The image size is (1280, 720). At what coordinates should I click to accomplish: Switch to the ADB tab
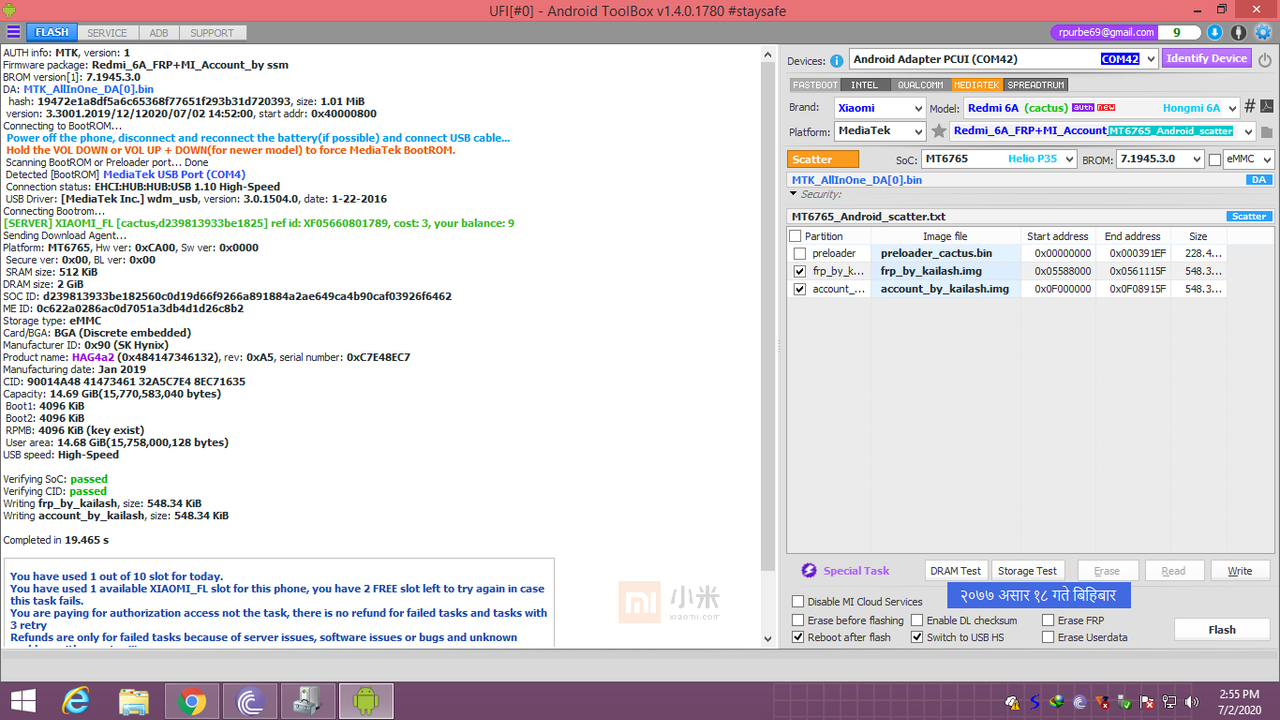[159, 33]
